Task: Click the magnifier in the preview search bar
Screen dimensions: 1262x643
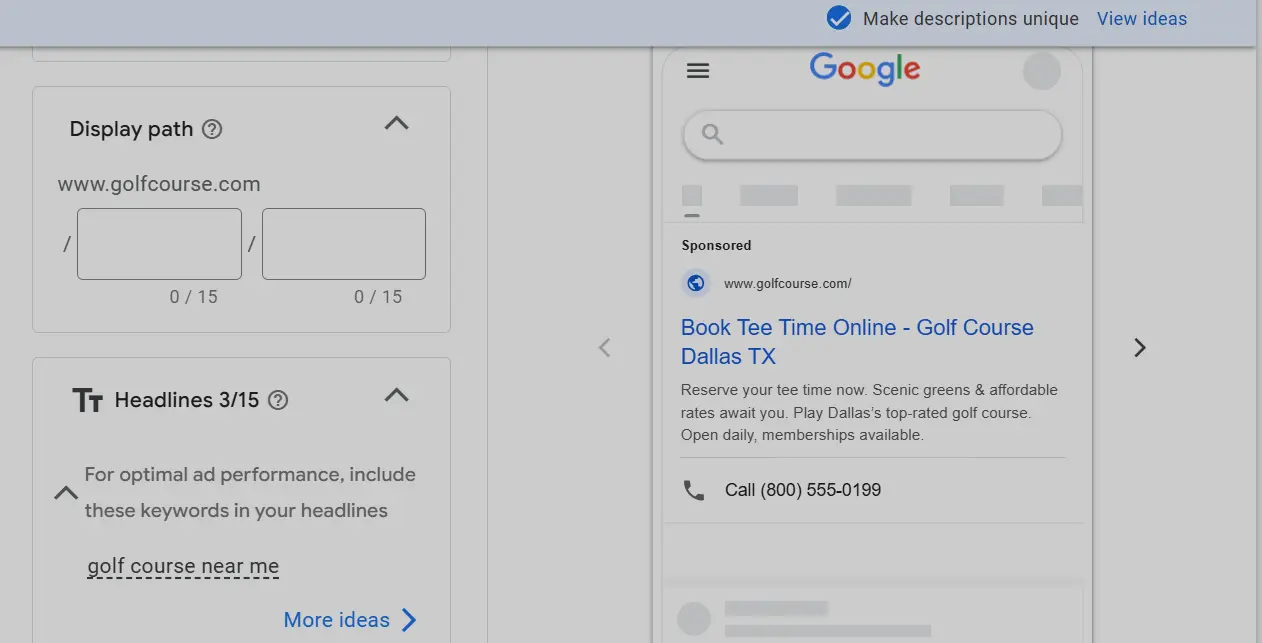Action: [710, 135]
